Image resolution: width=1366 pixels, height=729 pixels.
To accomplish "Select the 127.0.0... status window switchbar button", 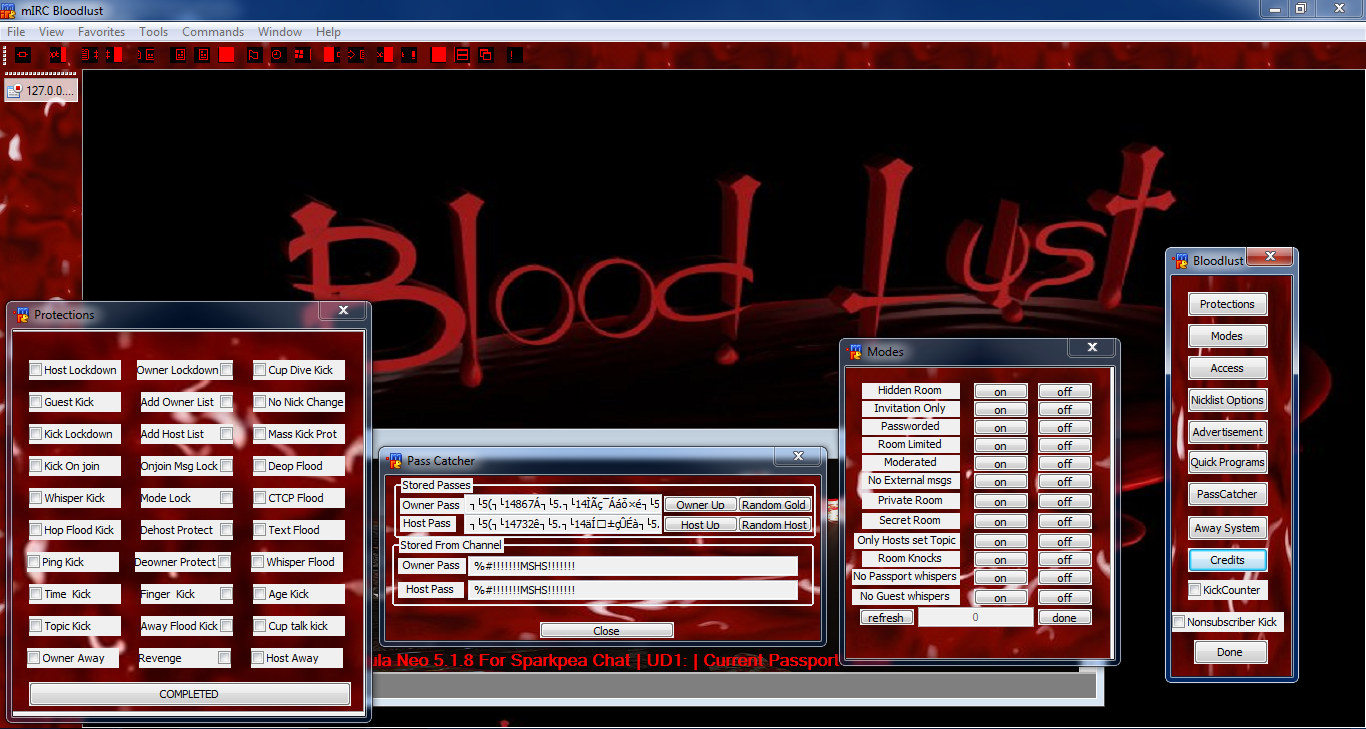I will click(x=41, y=91).
